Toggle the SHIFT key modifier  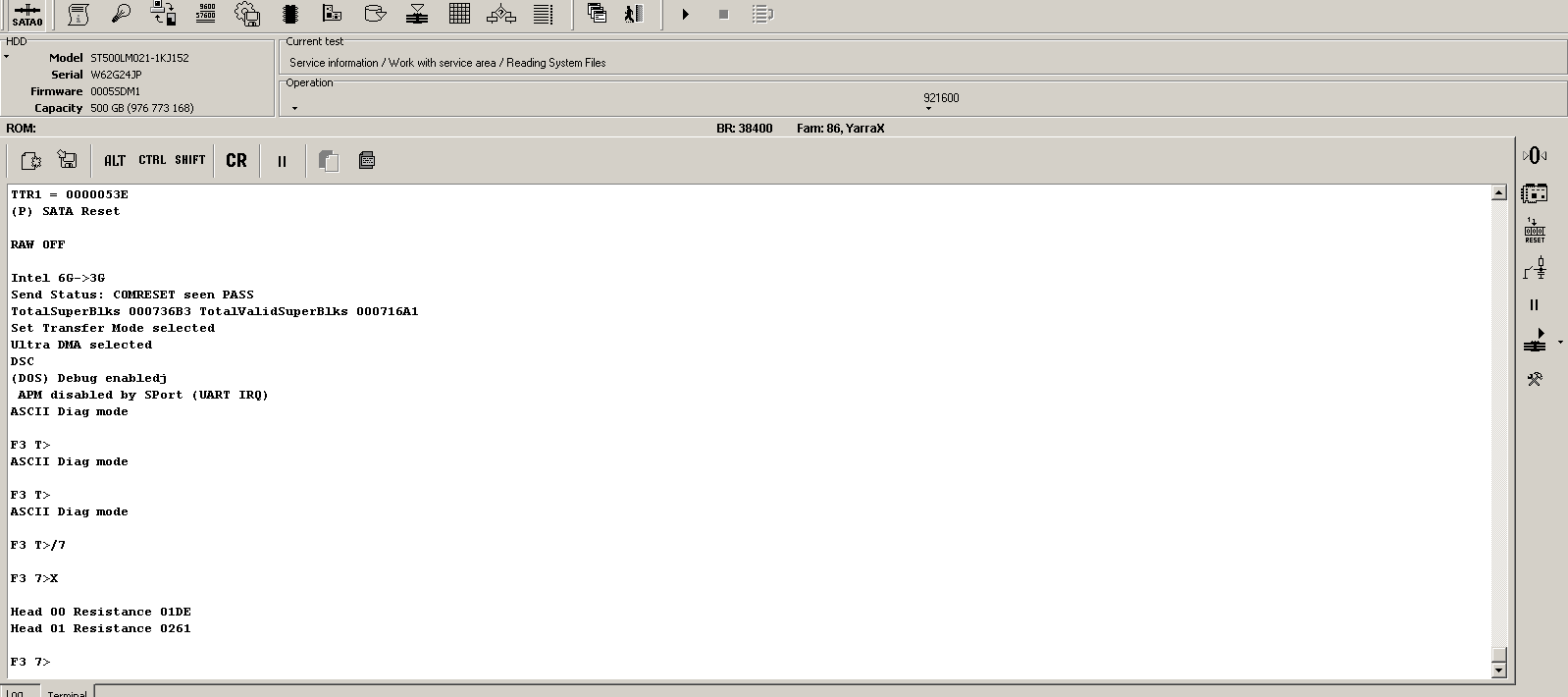click(x=190, y=160)
